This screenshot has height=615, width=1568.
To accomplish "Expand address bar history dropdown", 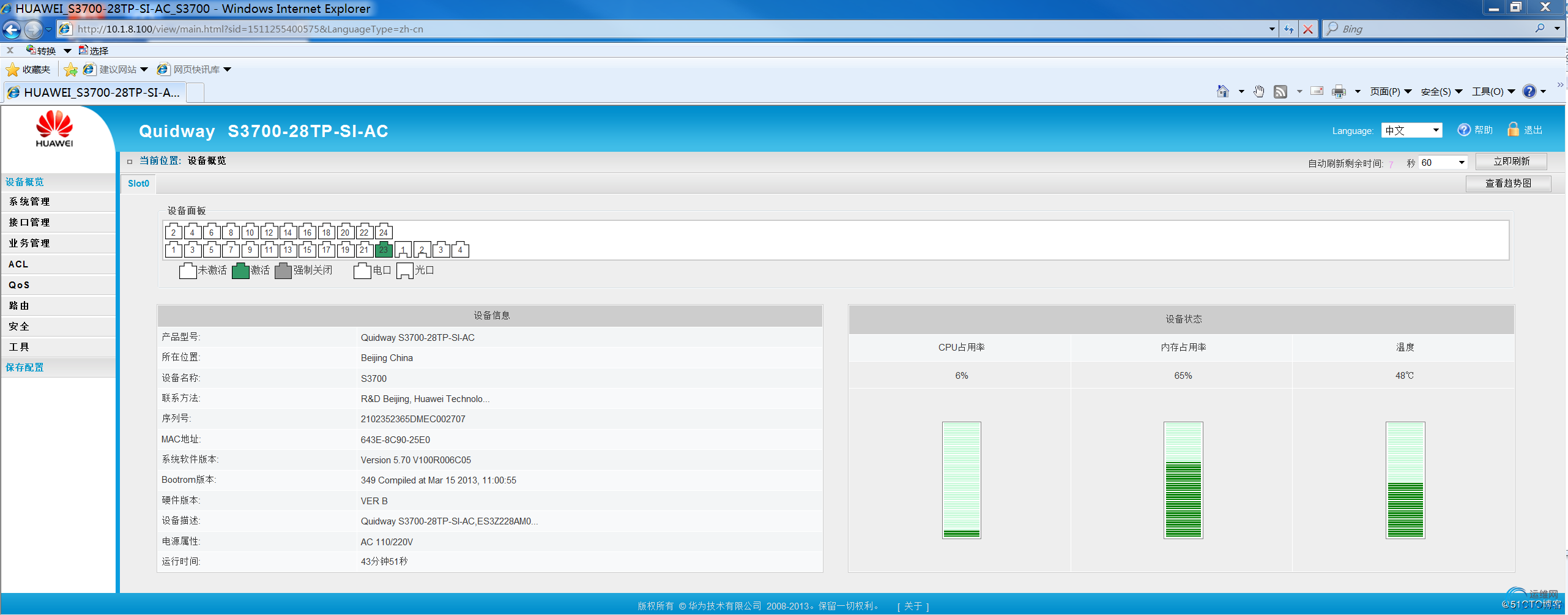I will [x=1272, y=29].
